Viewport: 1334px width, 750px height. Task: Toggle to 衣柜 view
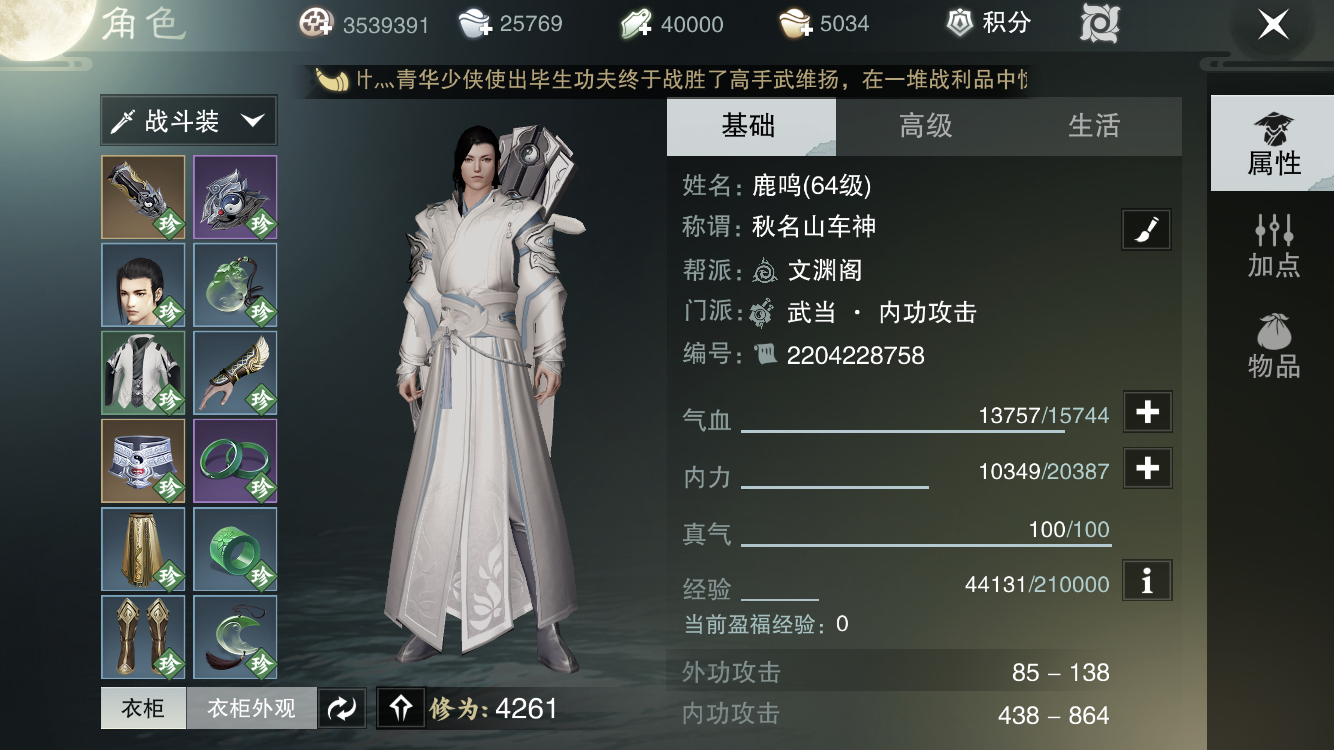click(x=143, y=708)
